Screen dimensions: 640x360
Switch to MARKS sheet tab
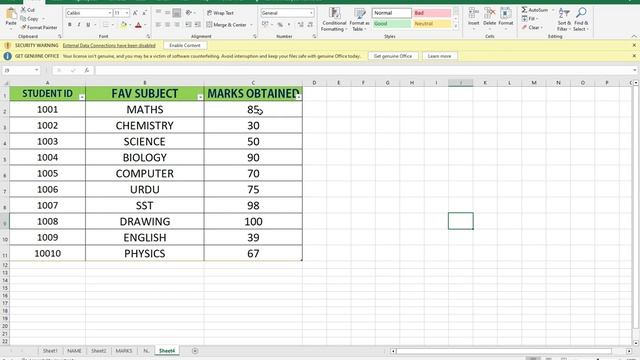coord(124,351)
